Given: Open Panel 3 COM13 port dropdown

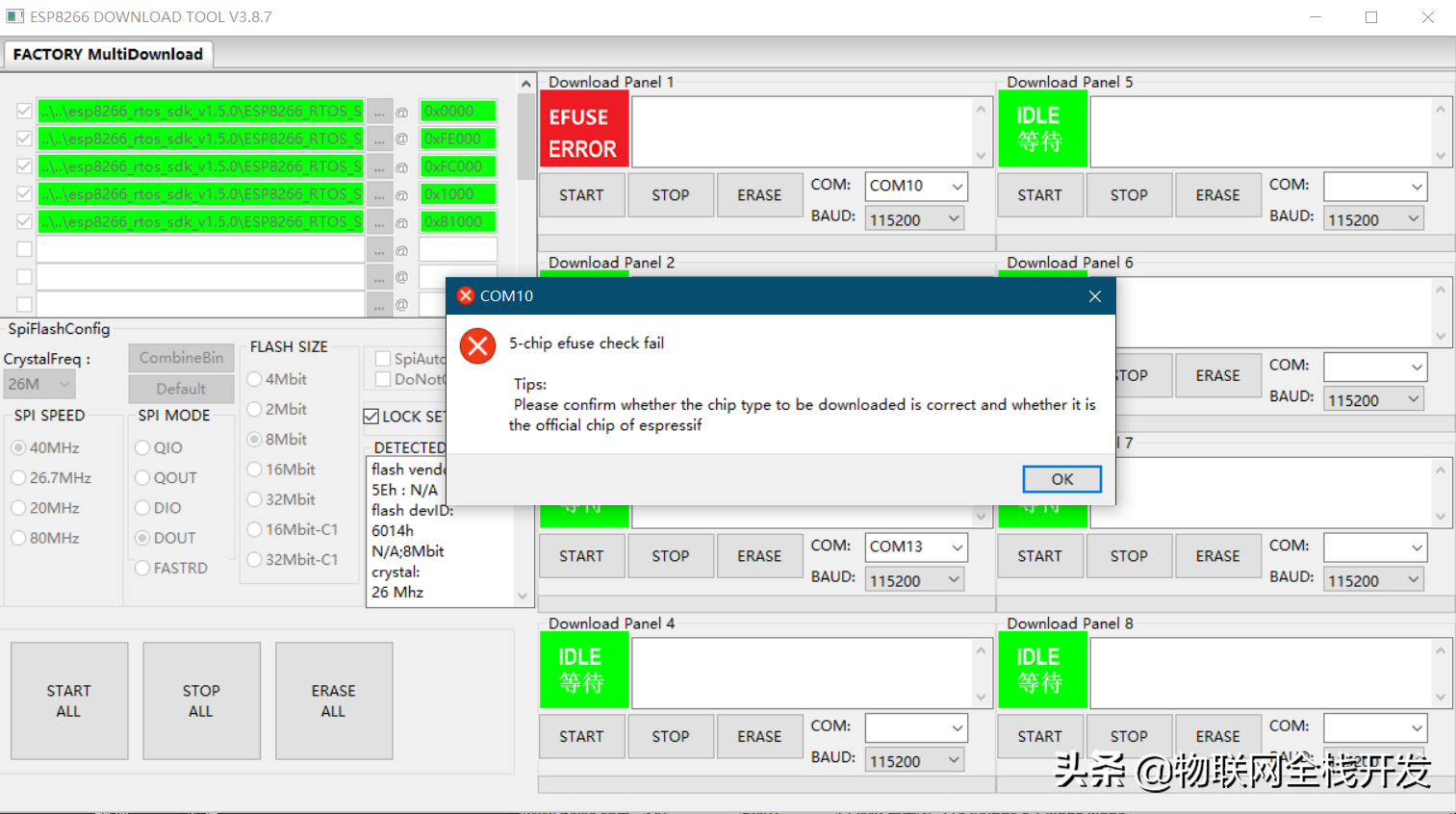Looking at the screenshot, I should [915, 547].
